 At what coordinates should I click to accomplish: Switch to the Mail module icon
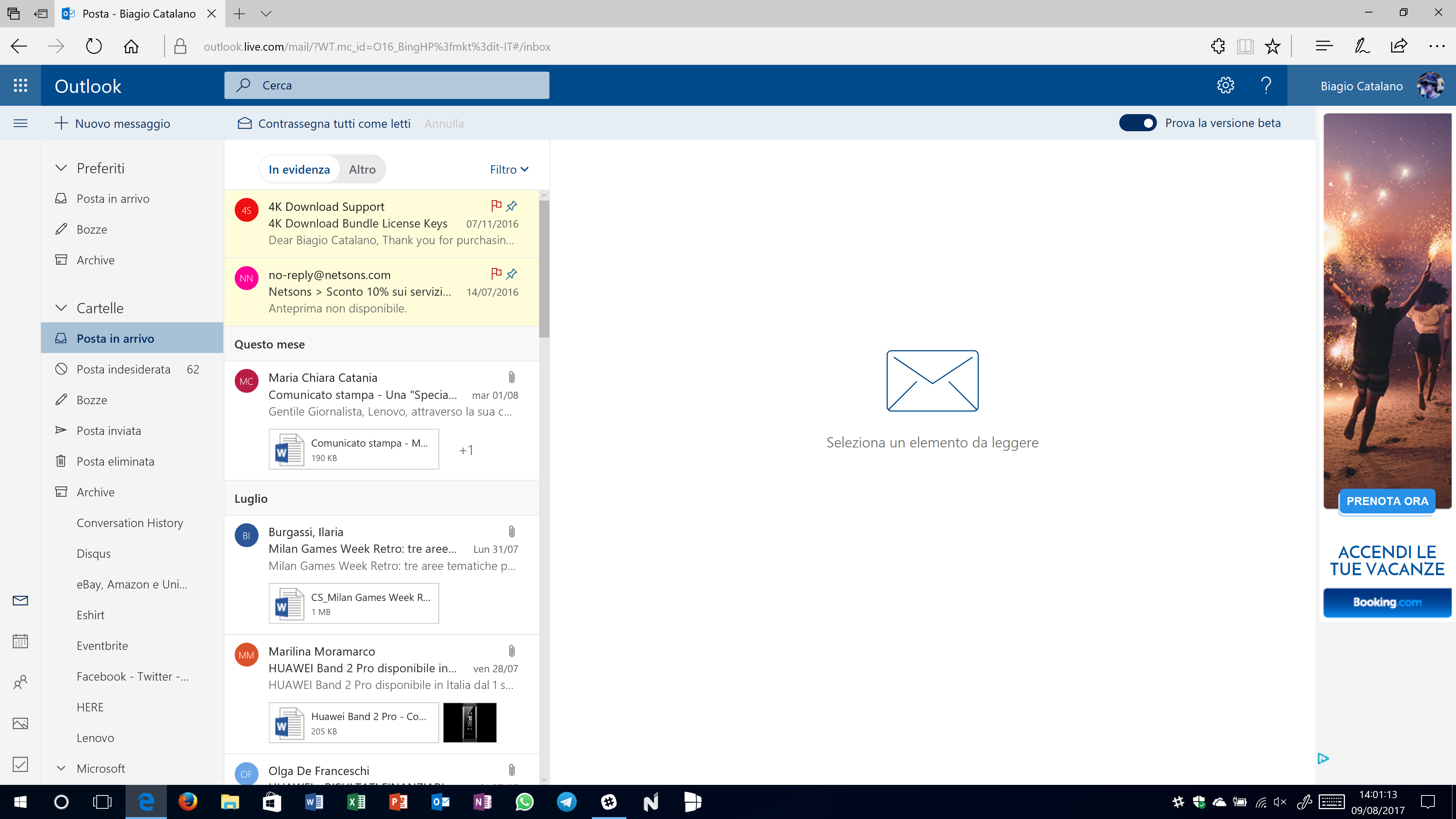(20, 600)
